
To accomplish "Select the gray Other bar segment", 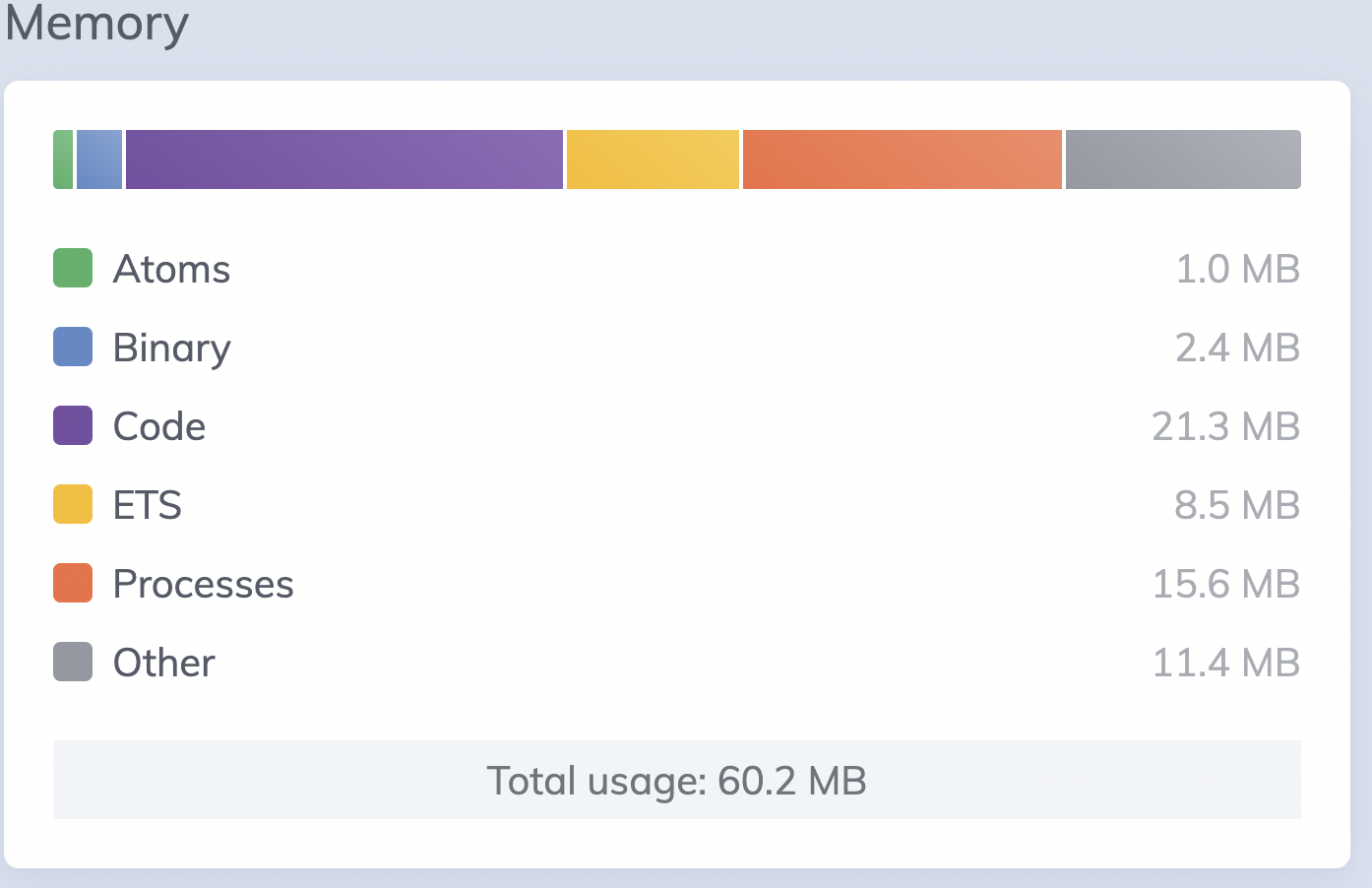I will tap(1183, 159).
